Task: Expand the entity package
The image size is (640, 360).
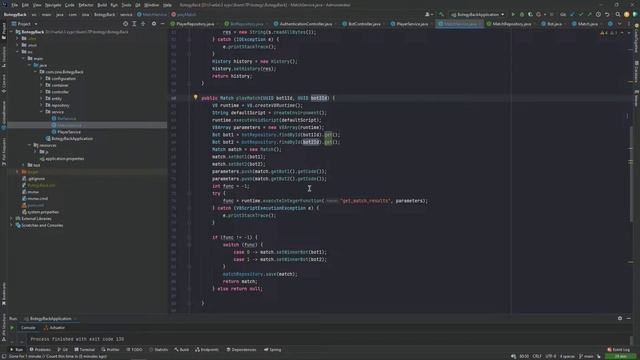Action: [42, 98]
